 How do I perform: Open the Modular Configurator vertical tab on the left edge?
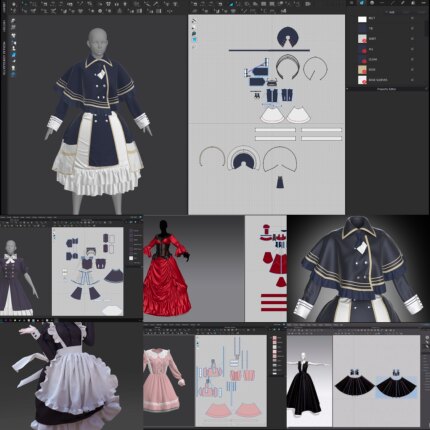coord(4,58)
